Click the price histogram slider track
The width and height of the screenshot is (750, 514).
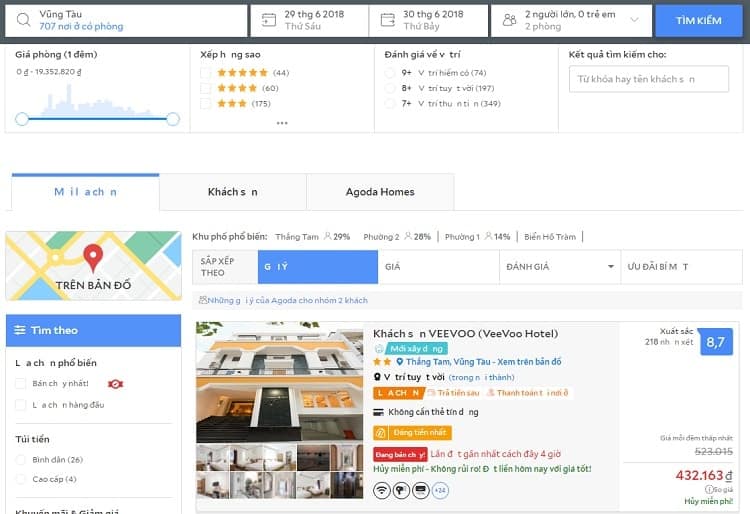point(98,119)
